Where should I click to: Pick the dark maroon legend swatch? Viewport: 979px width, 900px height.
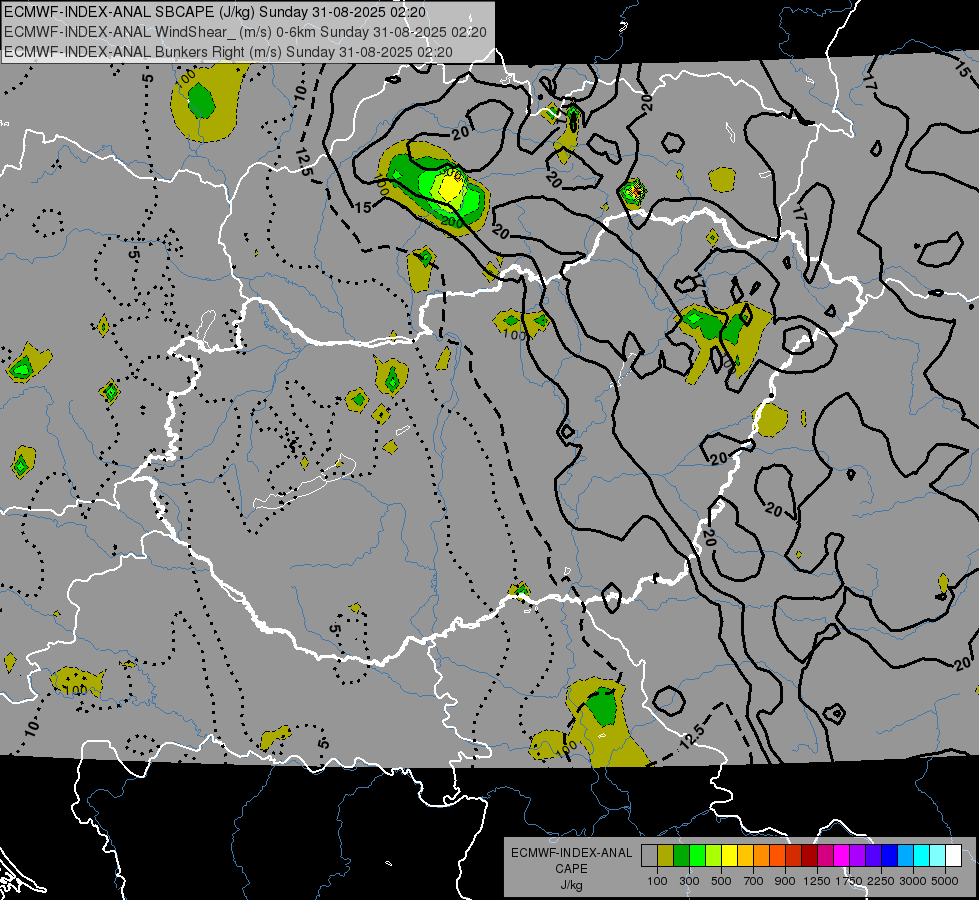[x=810, y=855]
